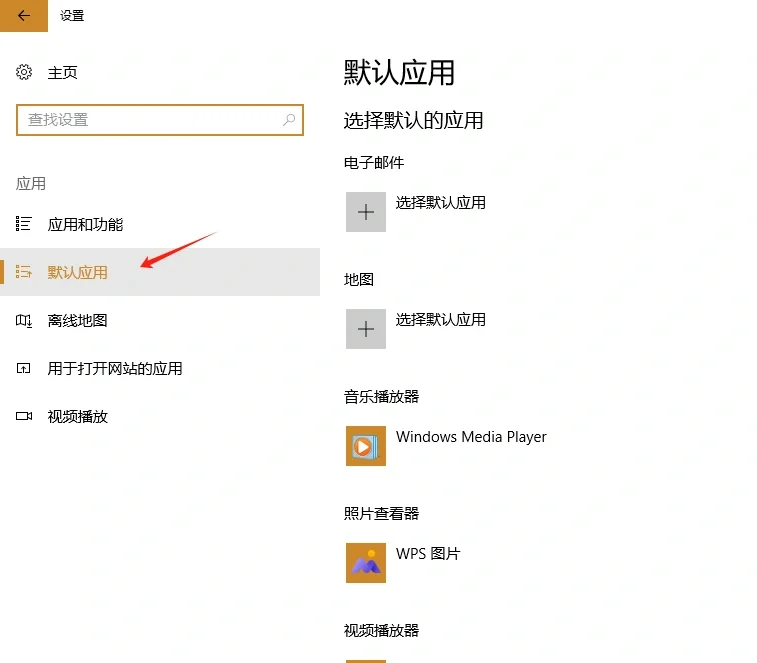Screen dimensions: 757x663
Task: Click the 用于打开网站的应用 icon
Action: [x=24, y=368]
